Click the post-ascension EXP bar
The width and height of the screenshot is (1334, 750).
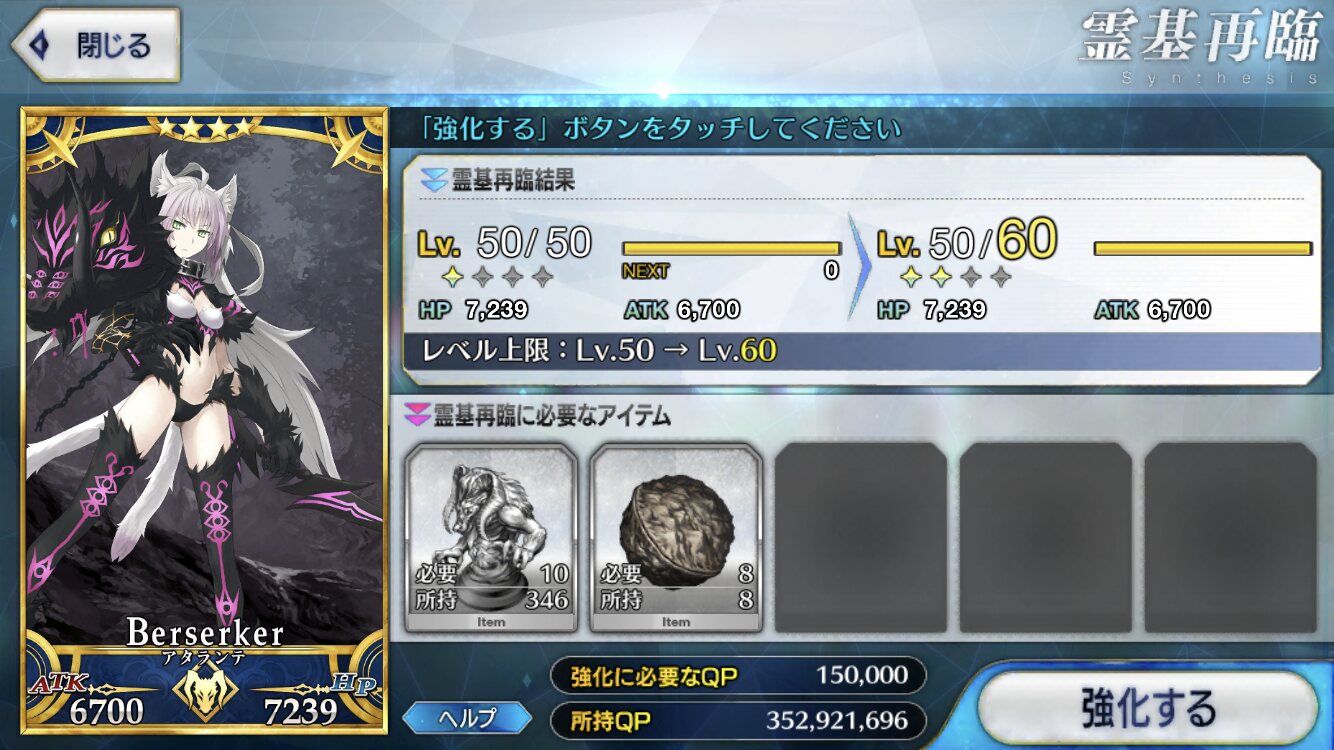point(1203,248)
